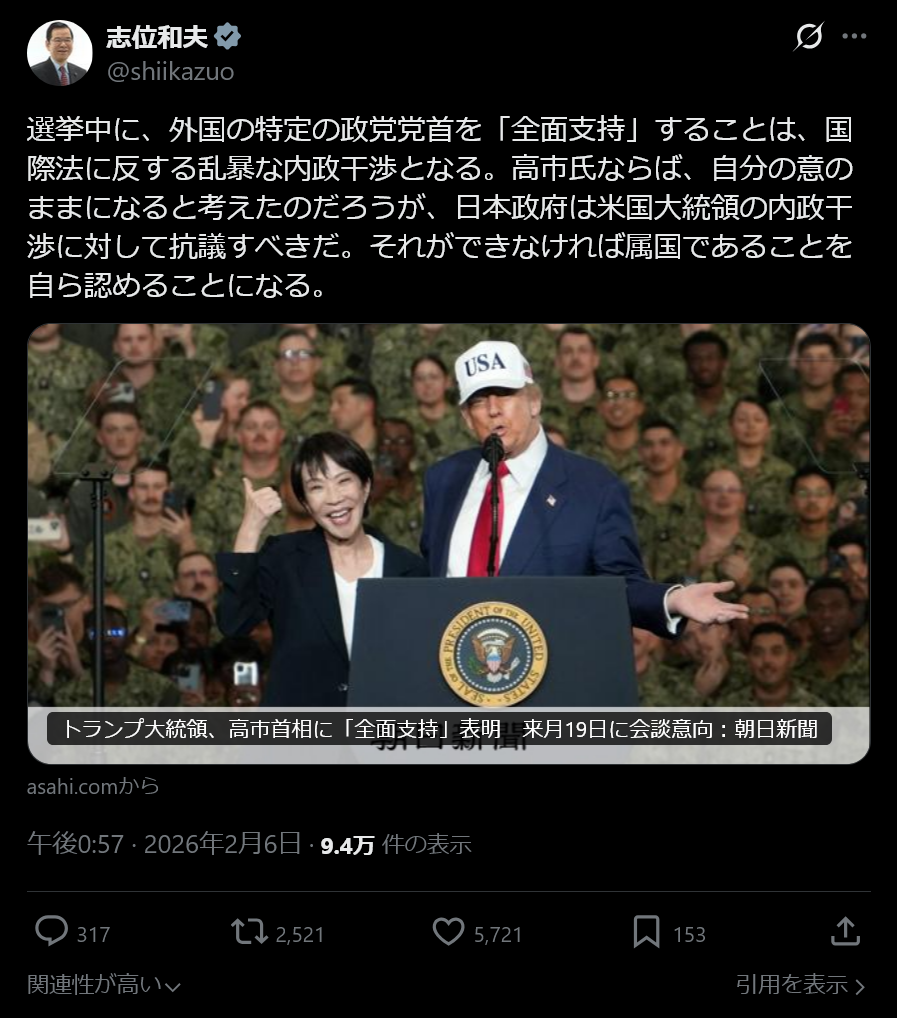Click the reply speech bubble icon
Viewport: 897px width, 1018px height.
(x=51, y=931)
